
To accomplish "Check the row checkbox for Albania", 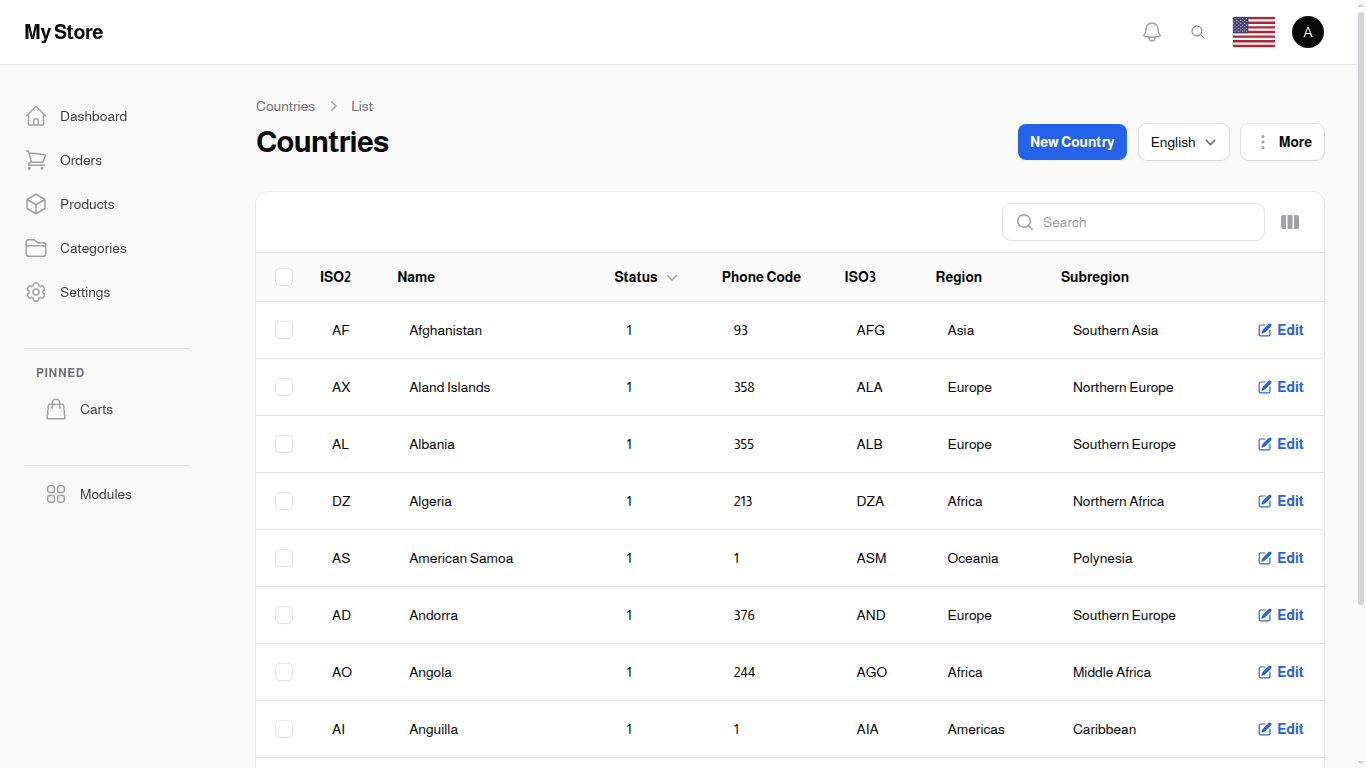I will coord(284,444).
